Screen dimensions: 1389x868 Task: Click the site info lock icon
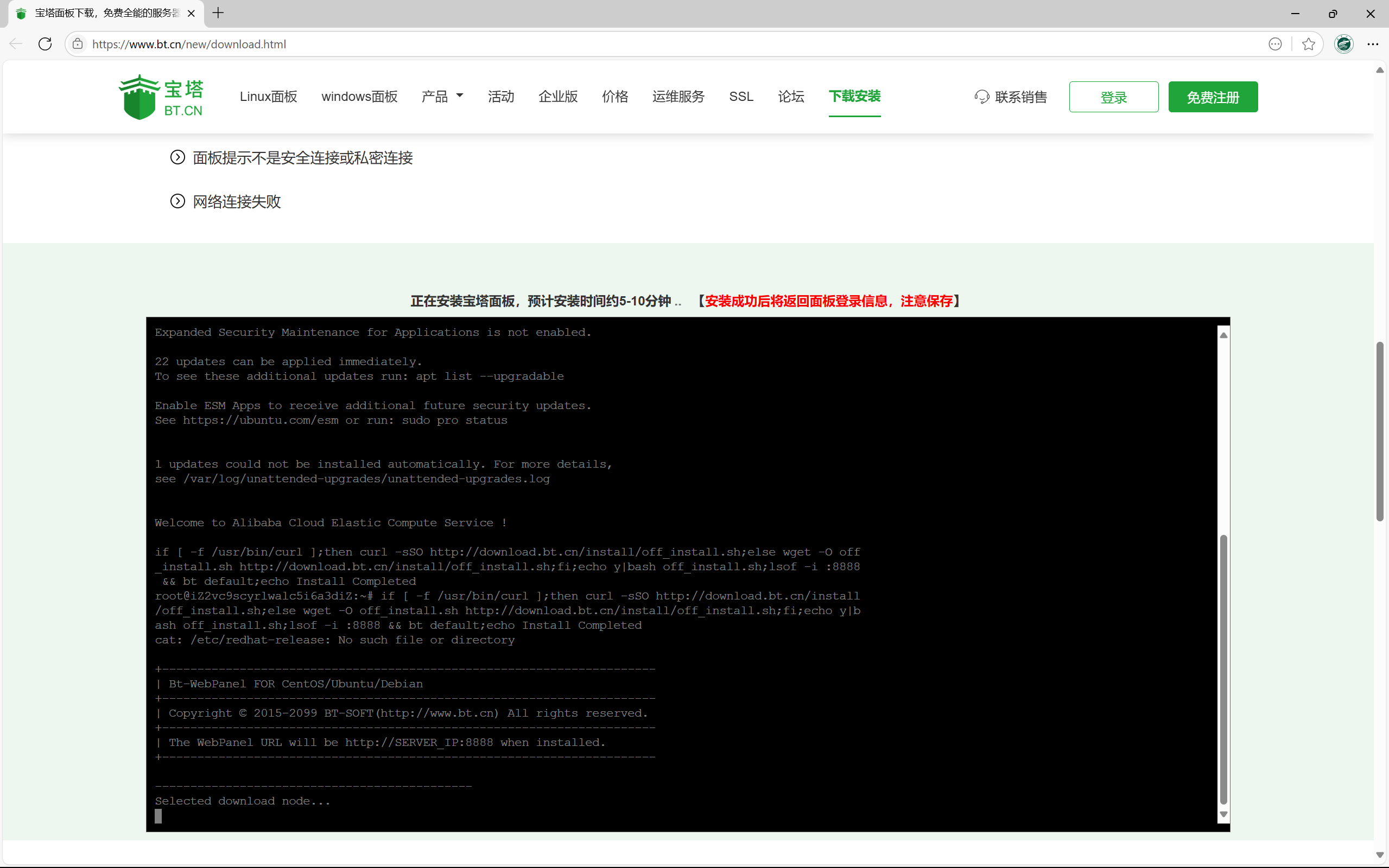(78, 44)
